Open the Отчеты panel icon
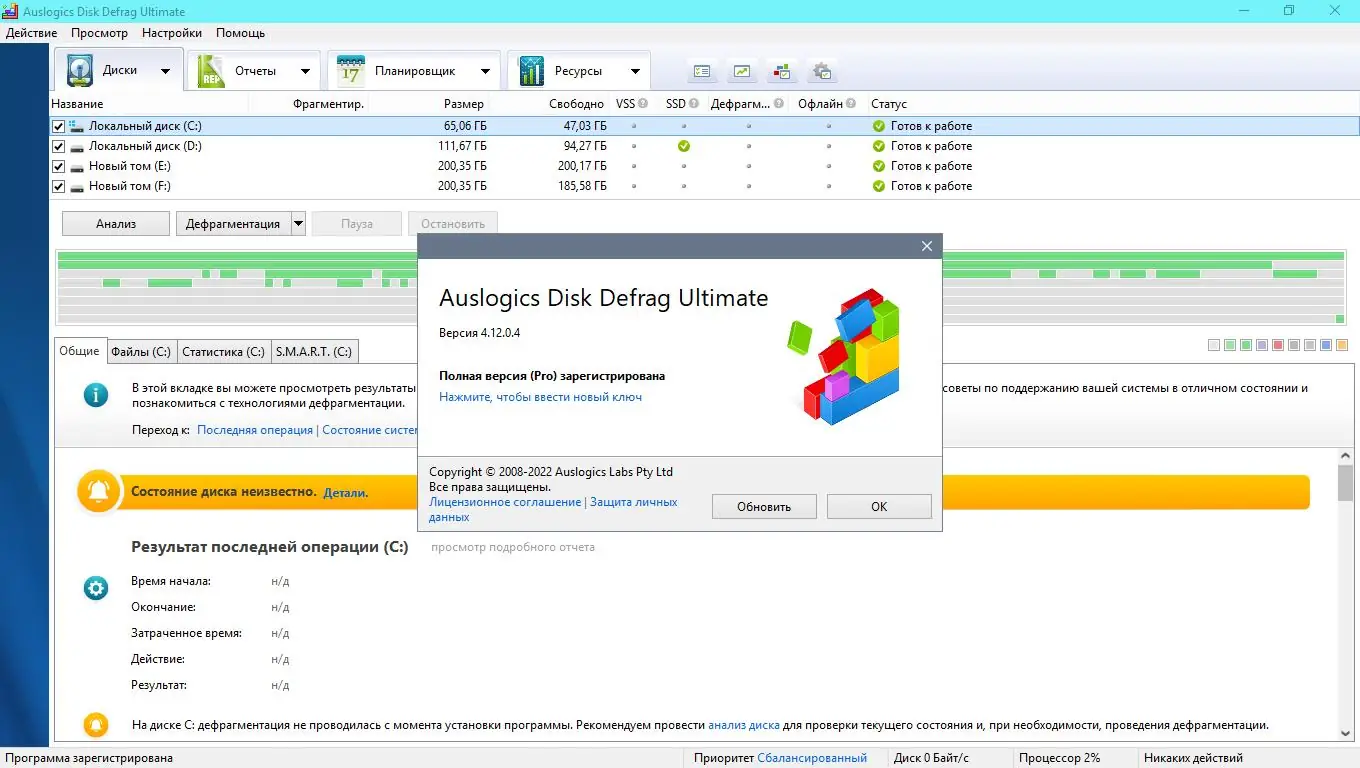 (x=210, y=69)
